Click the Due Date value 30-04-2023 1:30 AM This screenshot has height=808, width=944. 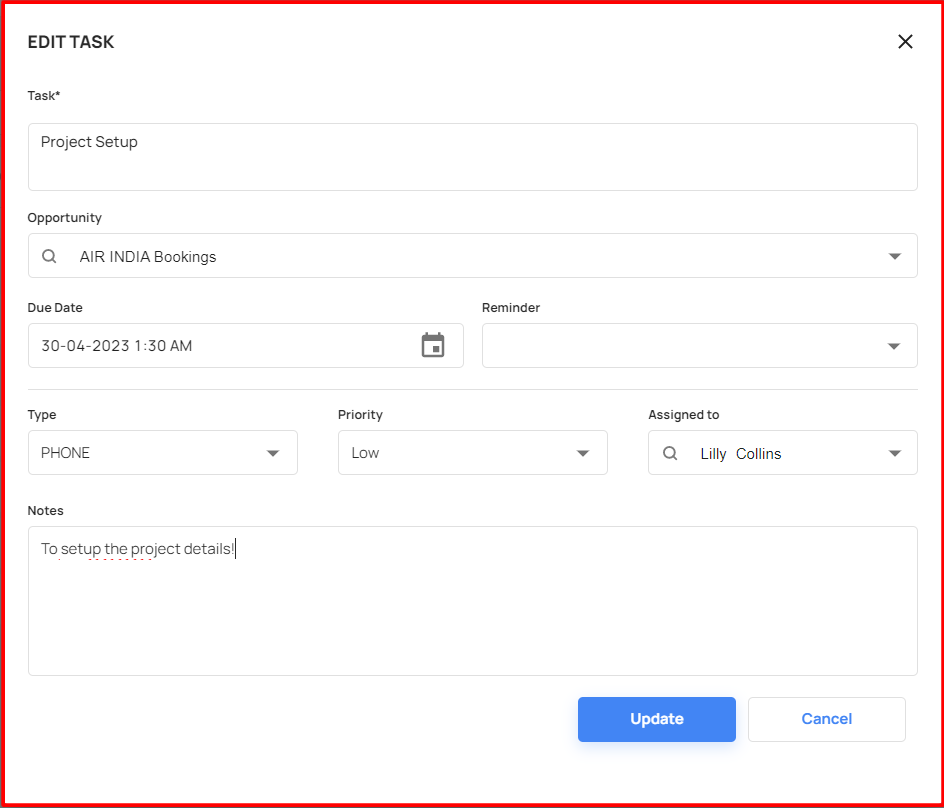pyautogui.click(x=117, y=346)
